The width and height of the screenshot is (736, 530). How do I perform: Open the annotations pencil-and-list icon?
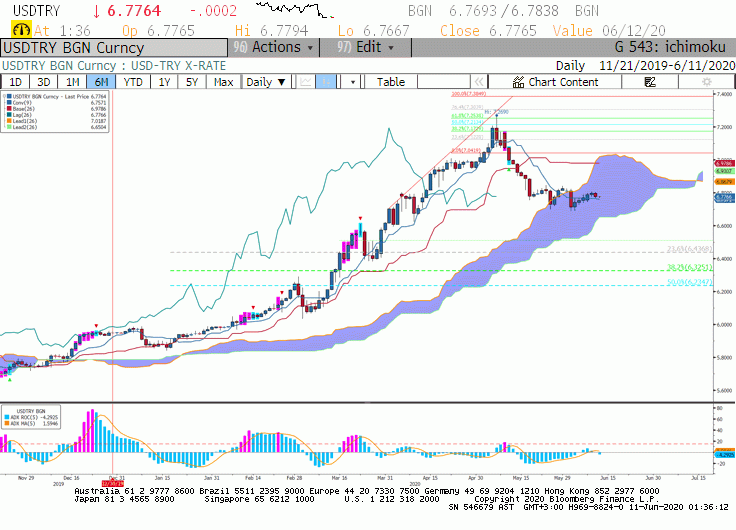click(x=650, y=82)
